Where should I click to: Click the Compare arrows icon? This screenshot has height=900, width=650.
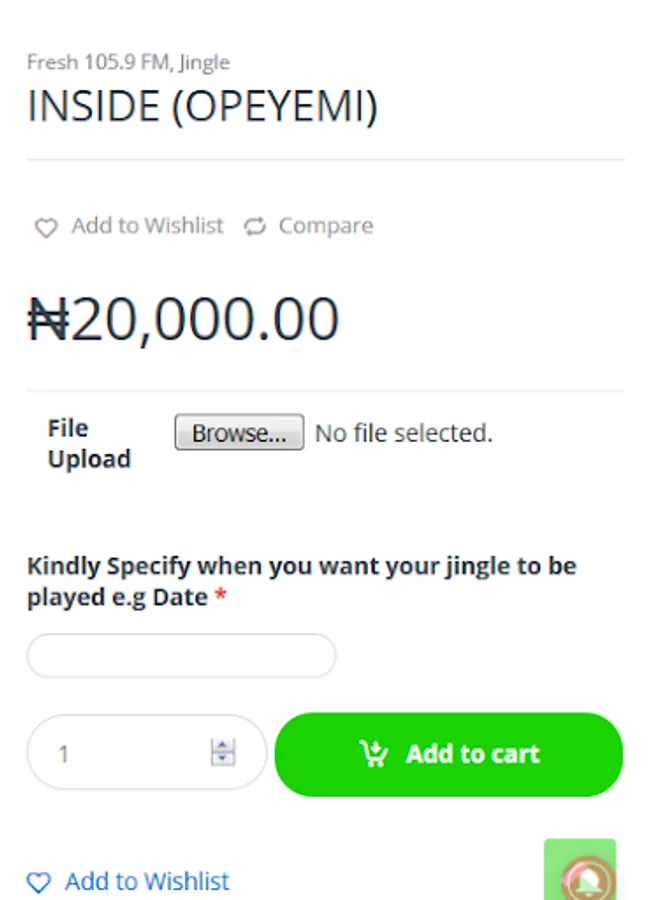point(256,227)
